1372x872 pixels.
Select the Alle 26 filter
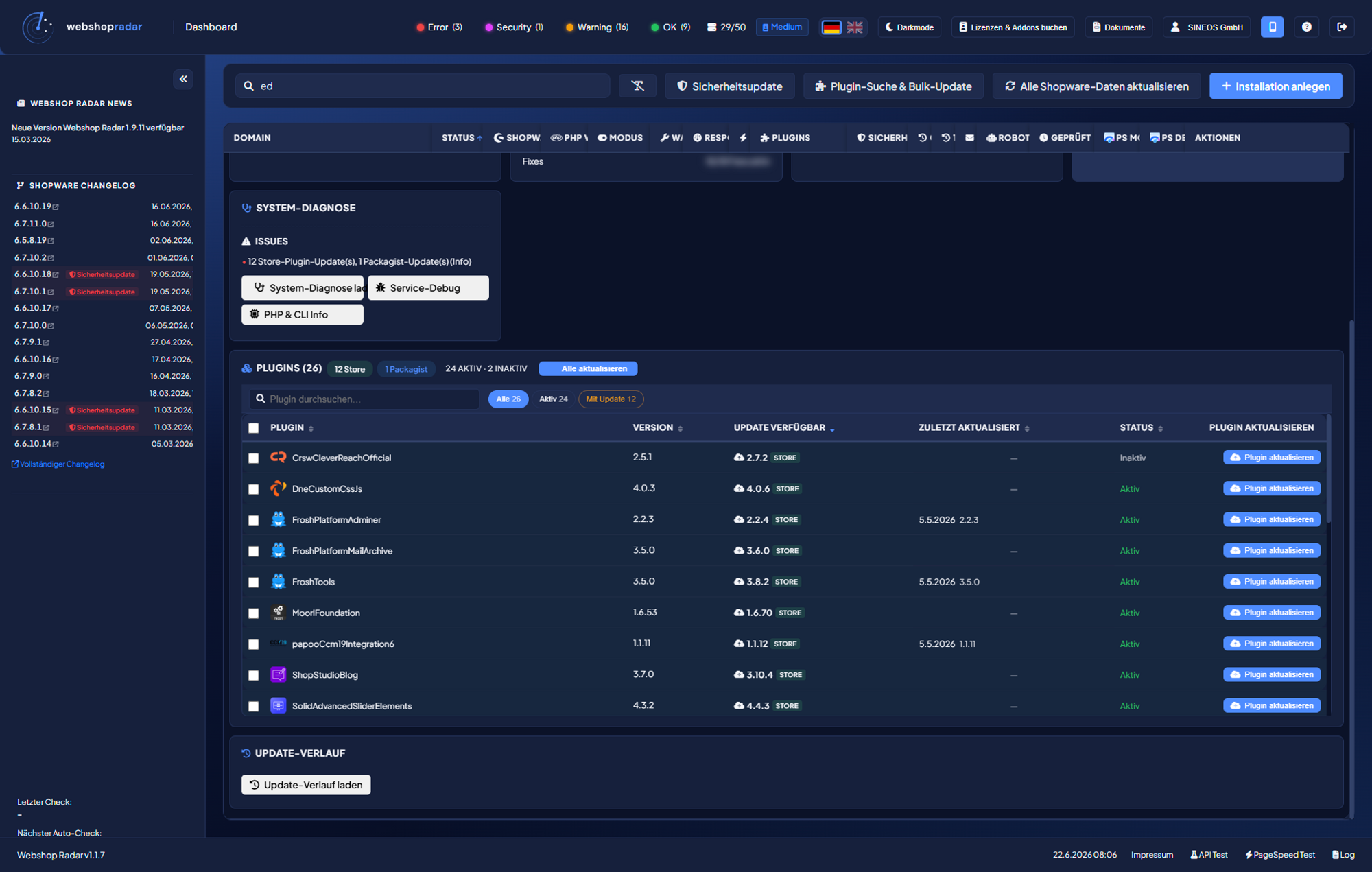pyautogui.click(x=508, y=399)
